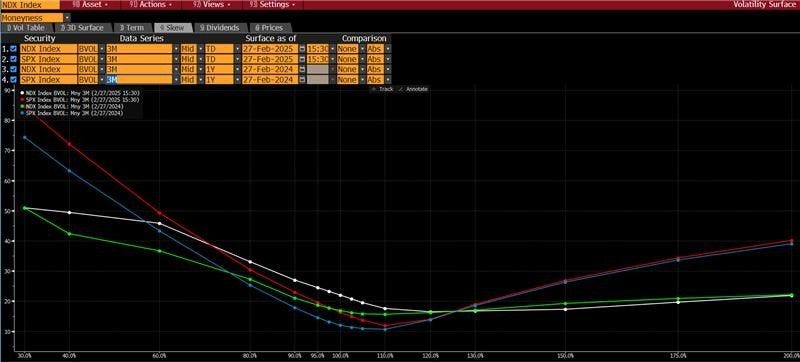The image size is (800, 362).
Task: Open 15:30 time dropdown in row 1
Action: pos(332,49)
